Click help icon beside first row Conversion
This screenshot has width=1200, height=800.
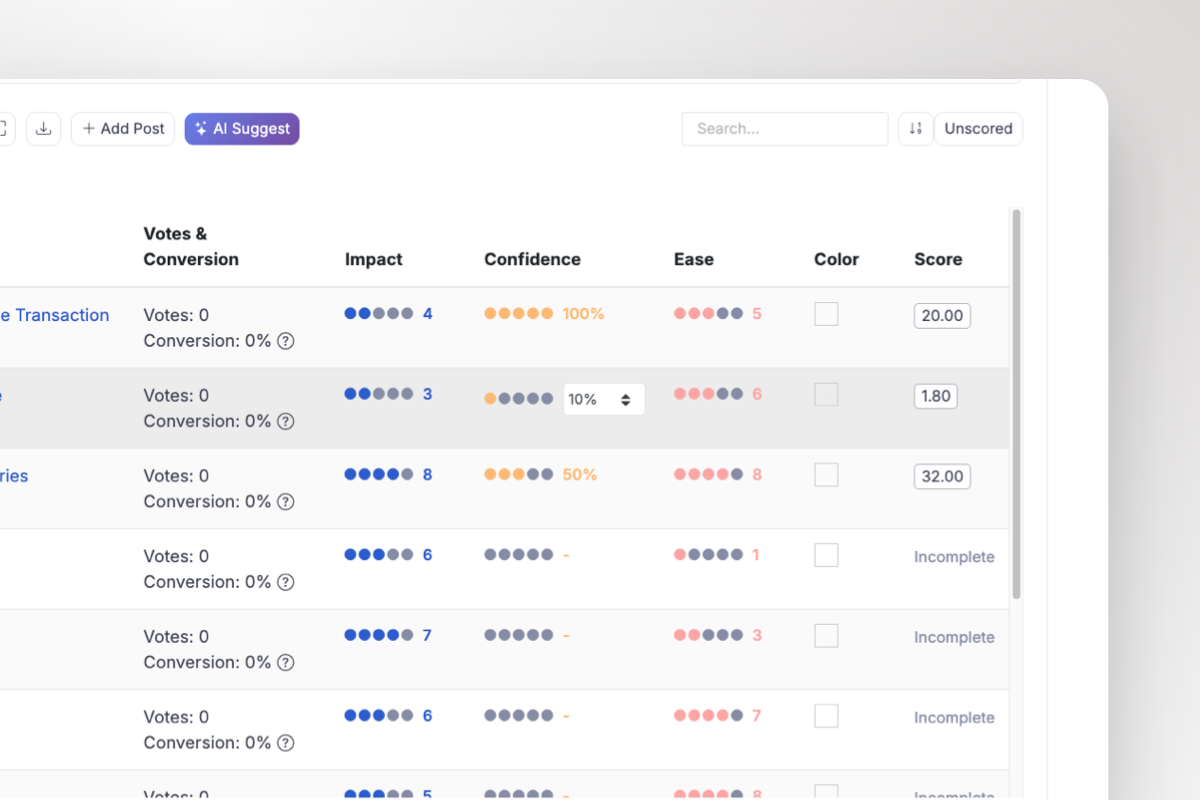click(x=286, y=341)
